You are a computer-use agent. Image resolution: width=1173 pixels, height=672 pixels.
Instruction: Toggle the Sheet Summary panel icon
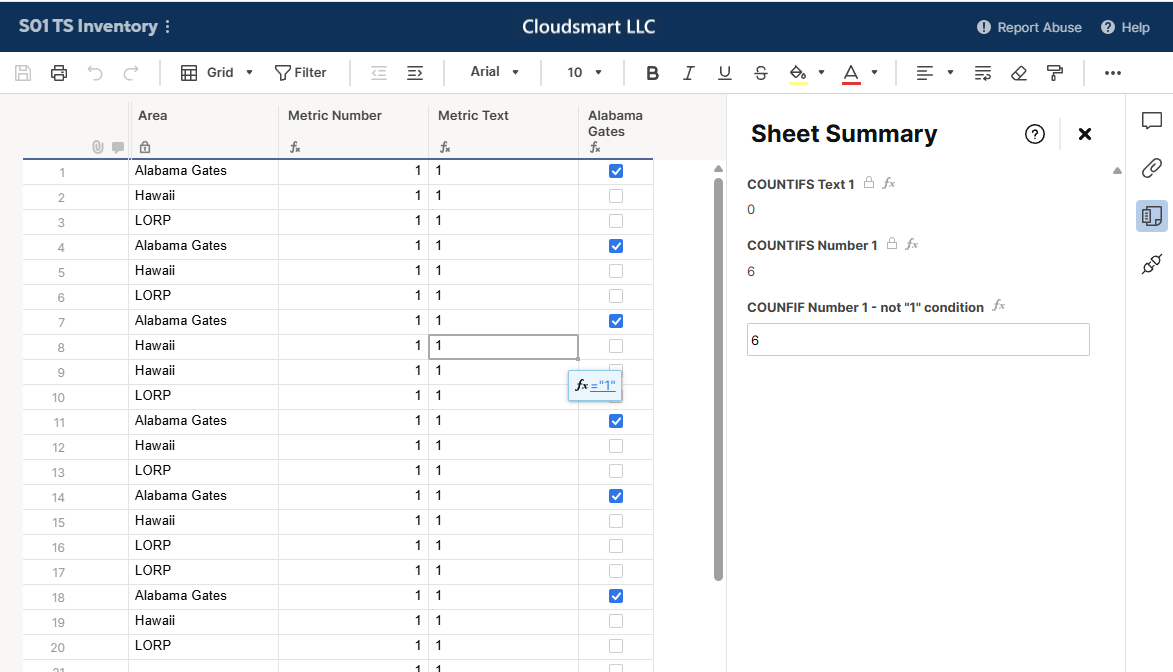click(1152, 216)
